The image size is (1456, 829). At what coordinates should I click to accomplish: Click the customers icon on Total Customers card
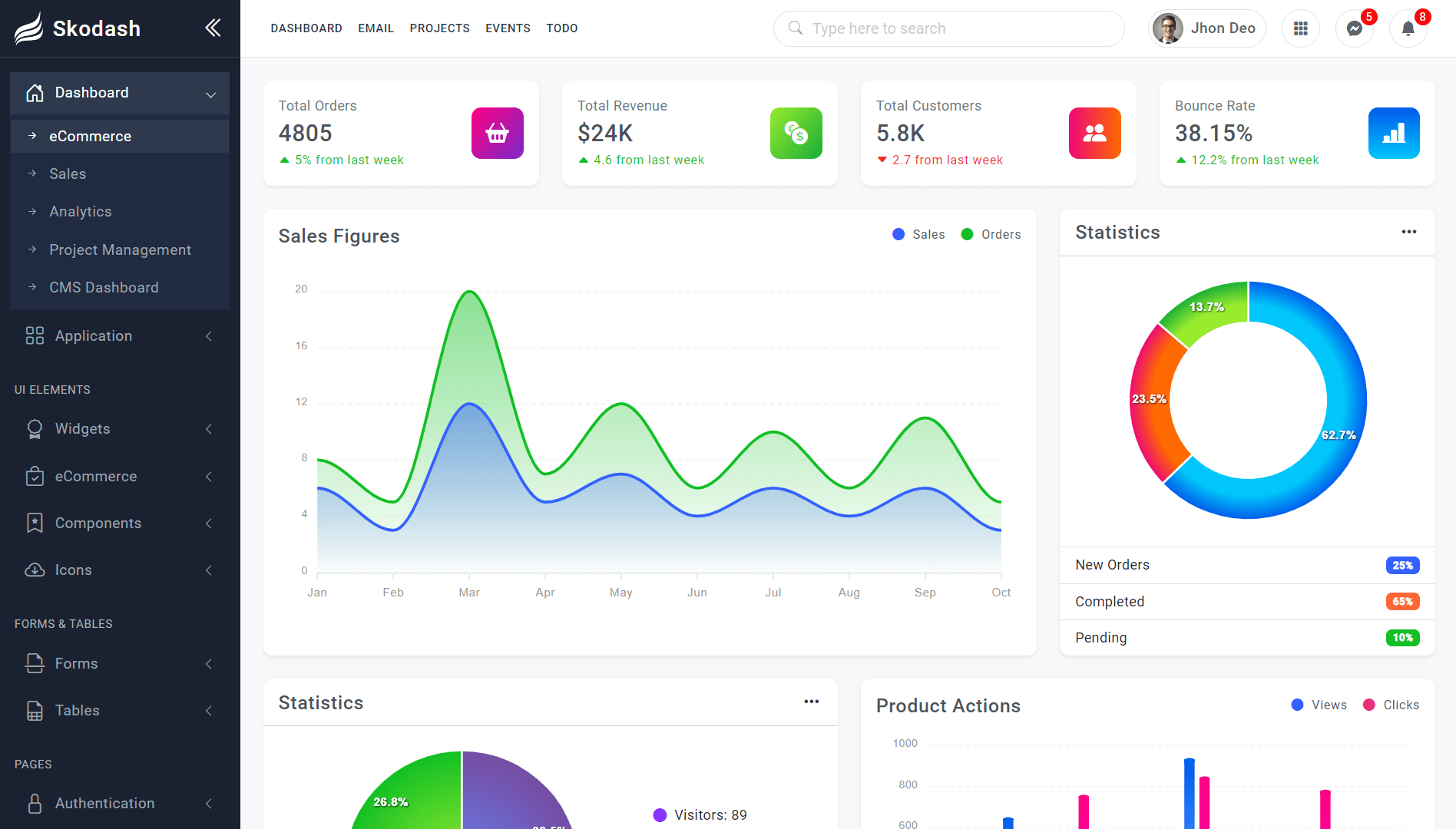(1094, 133)
